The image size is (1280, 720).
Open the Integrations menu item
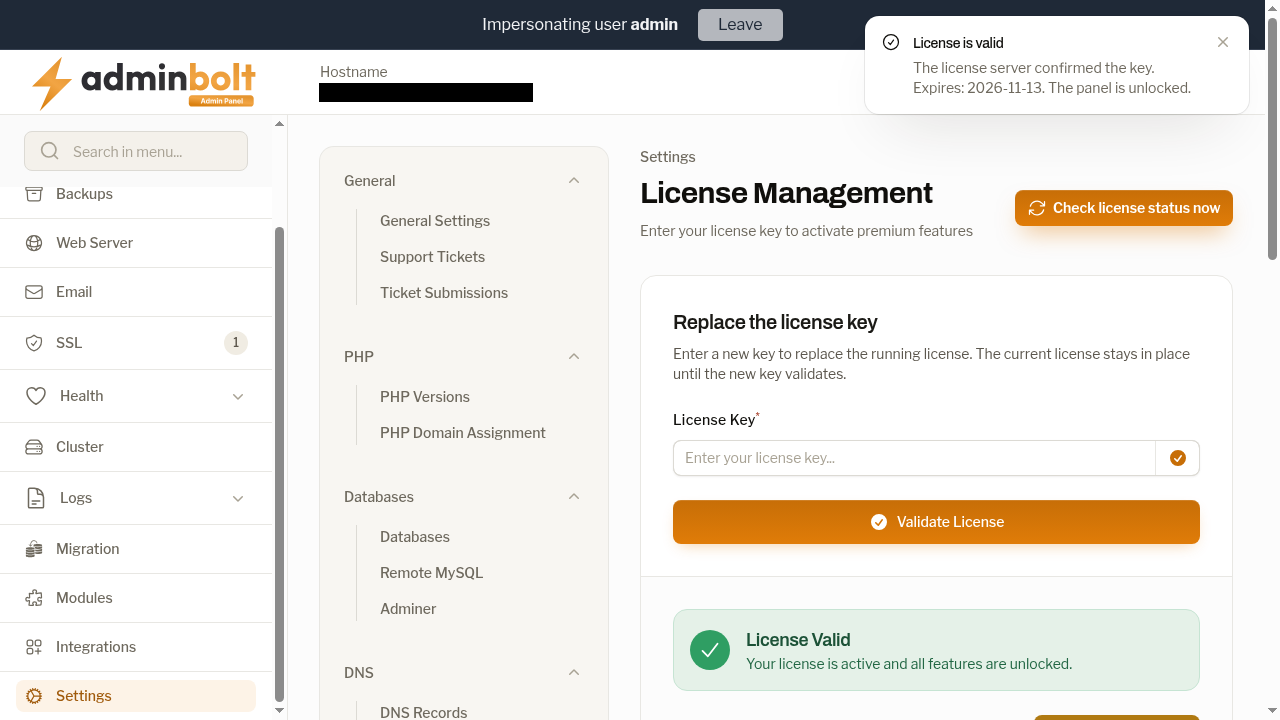point(136,647)
